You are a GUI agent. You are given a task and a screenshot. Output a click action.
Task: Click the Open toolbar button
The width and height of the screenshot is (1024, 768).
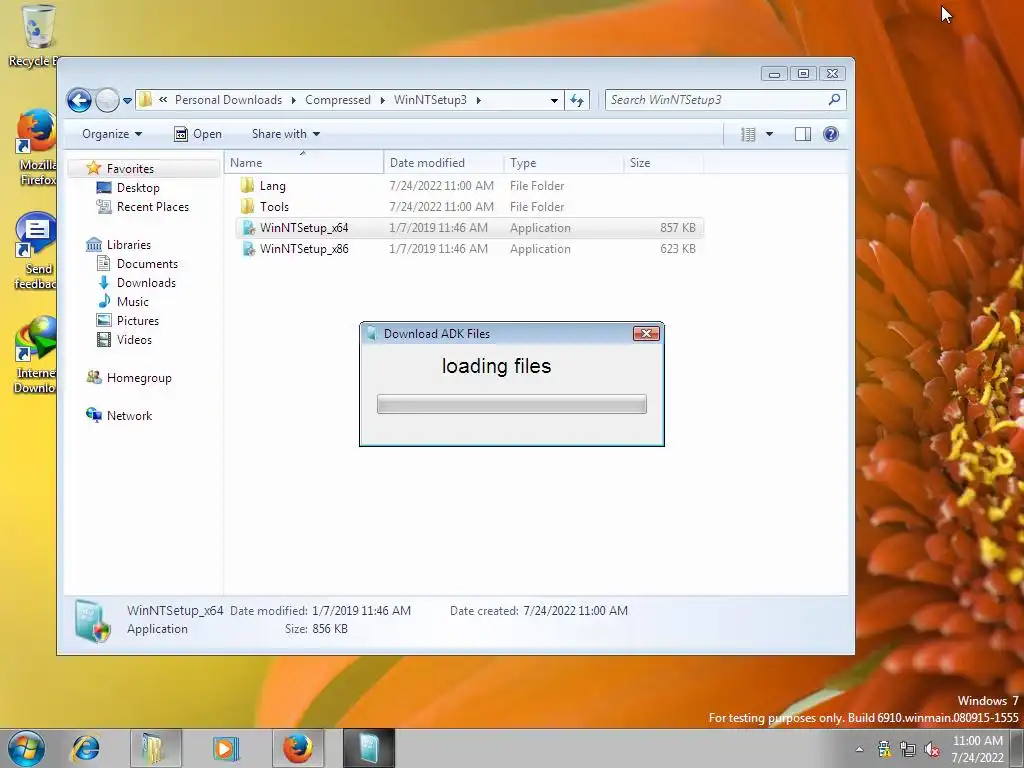pos(198,134)
